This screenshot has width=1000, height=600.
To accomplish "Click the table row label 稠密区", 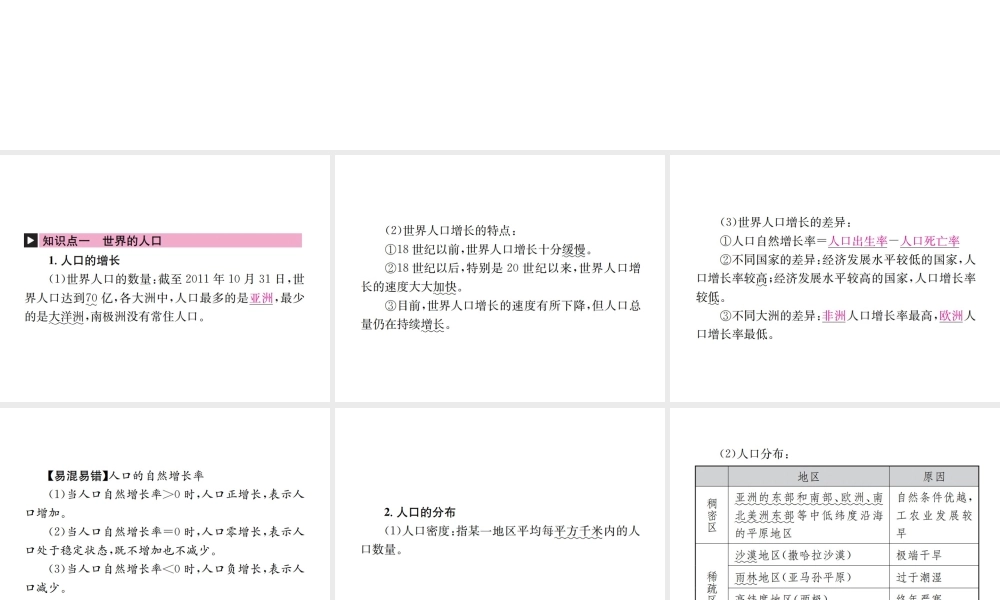I will pos(712,515).
